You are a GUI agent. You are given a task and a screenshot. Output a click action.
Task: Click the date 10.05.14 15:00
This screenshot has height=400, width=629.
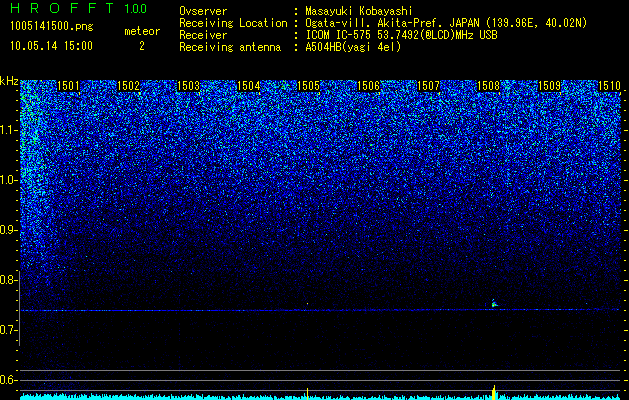click(51, 46)
